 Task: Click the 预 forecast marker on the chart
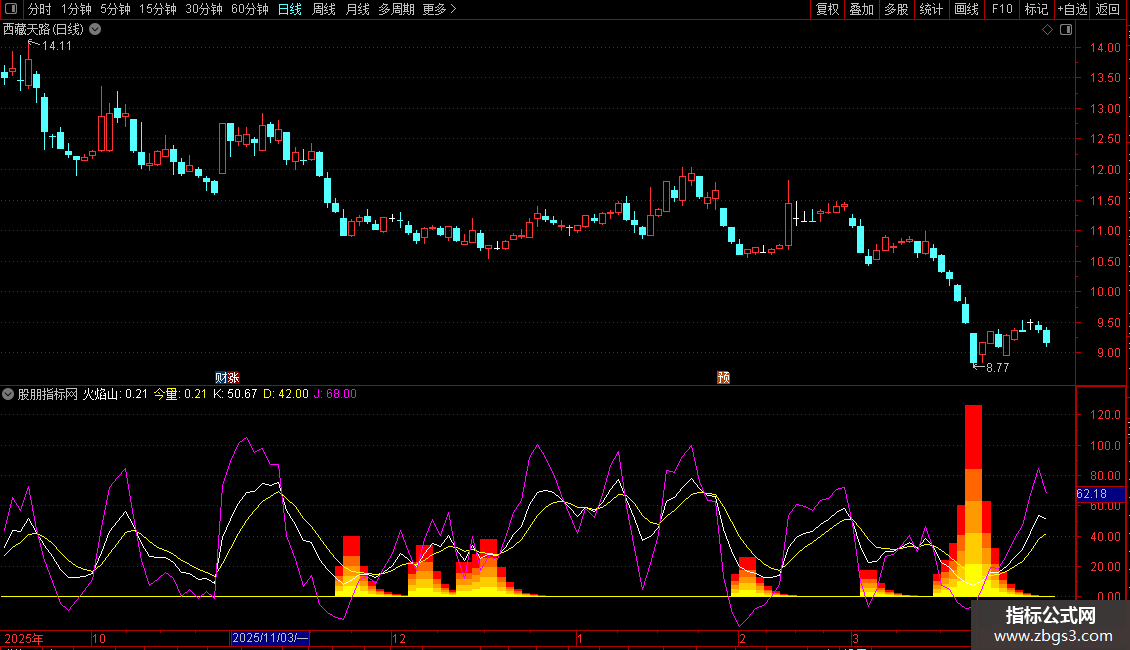click(724, 378)
